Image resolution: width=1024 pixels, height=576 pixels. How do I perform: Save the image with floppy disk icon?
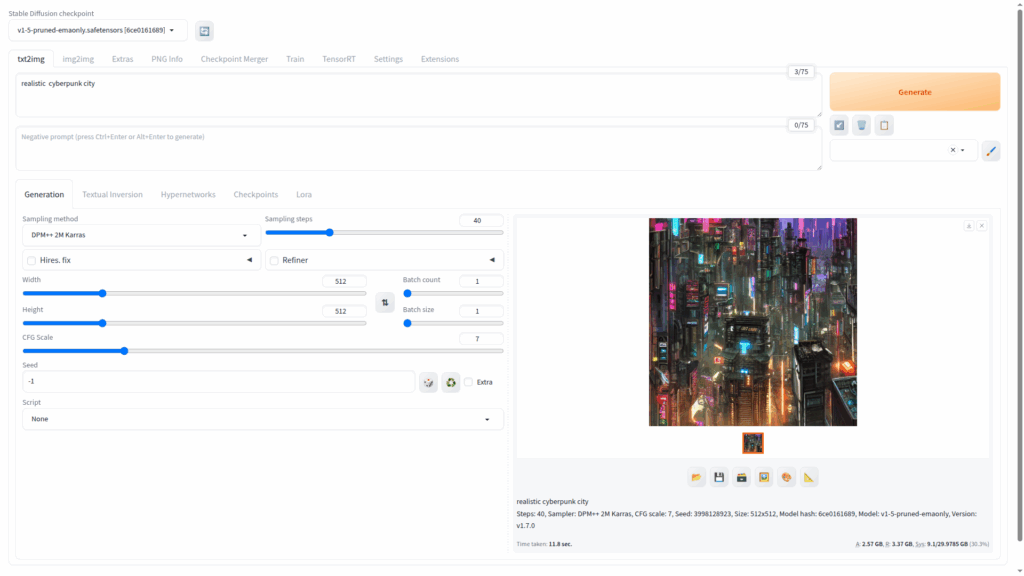[x=719, y=477]
